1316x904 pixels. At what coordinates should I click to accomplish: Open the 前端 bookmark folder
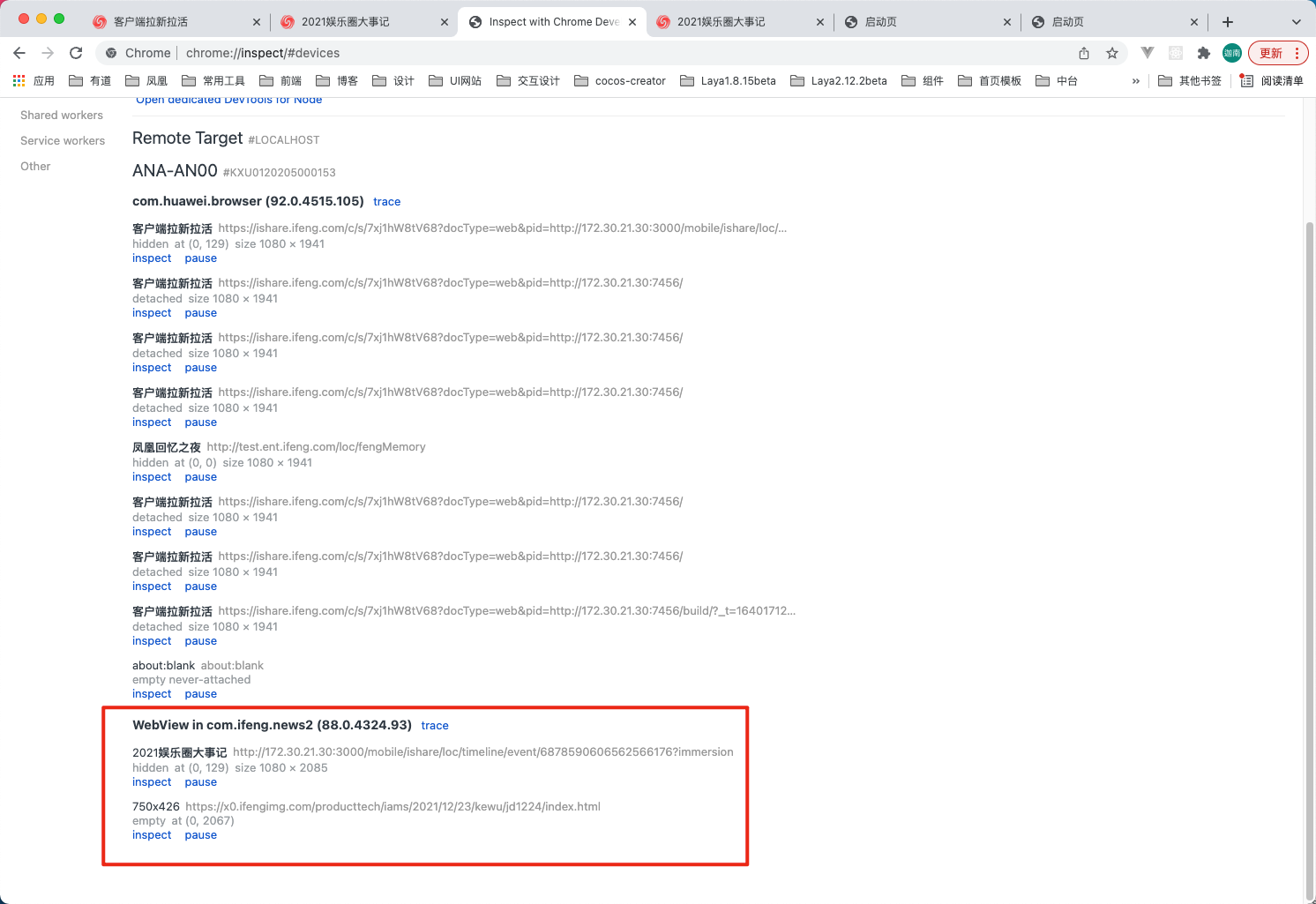280,80
